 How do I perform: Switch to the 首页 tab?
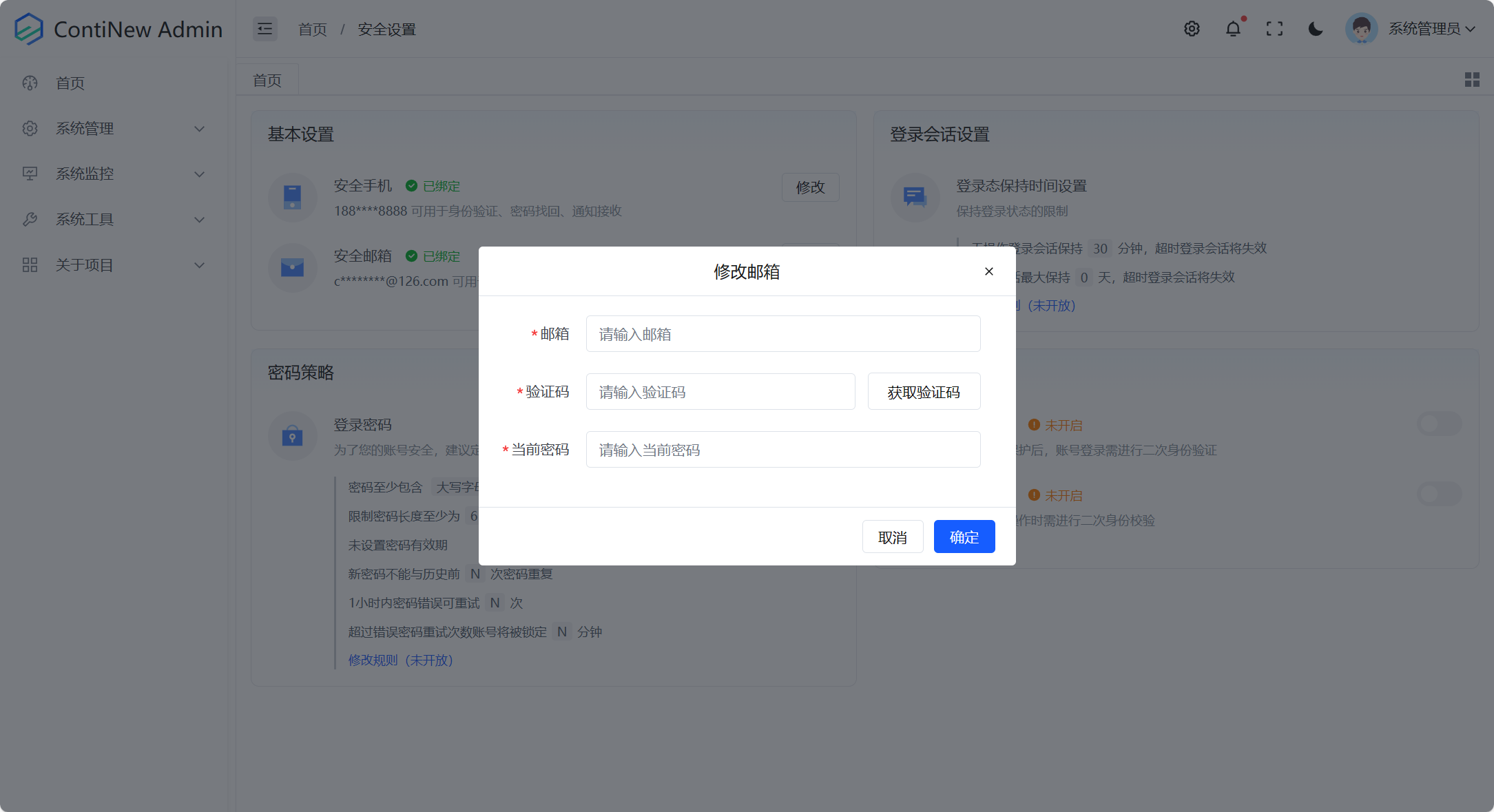(x=267, y=79)
